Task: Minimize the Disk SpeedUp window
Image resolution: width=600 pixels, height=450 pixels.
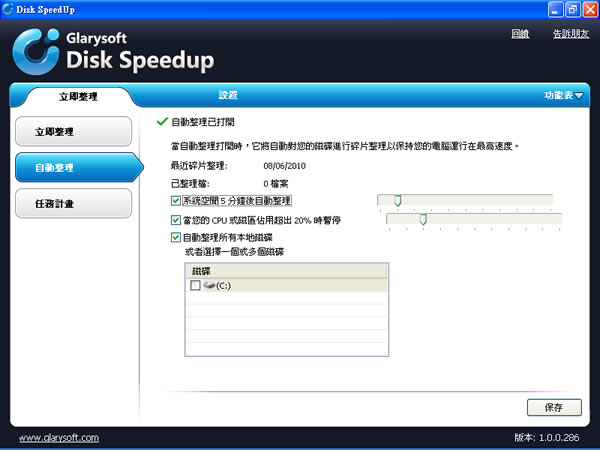Action: pos(556,10)
